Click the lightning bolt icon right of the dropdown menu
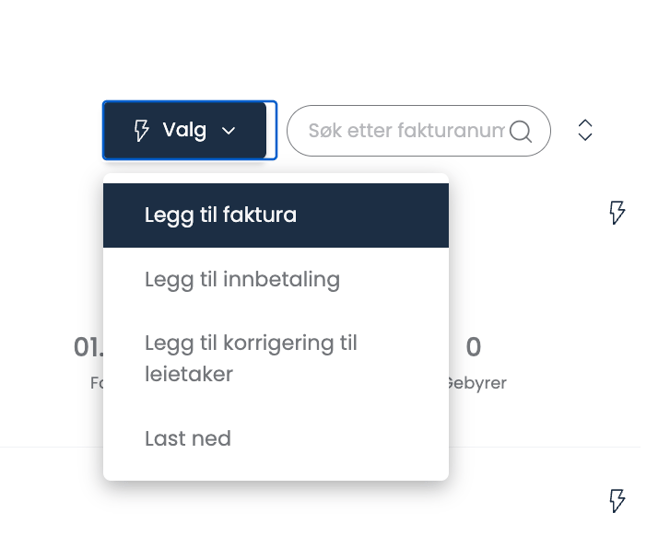 tap(617, 212)
